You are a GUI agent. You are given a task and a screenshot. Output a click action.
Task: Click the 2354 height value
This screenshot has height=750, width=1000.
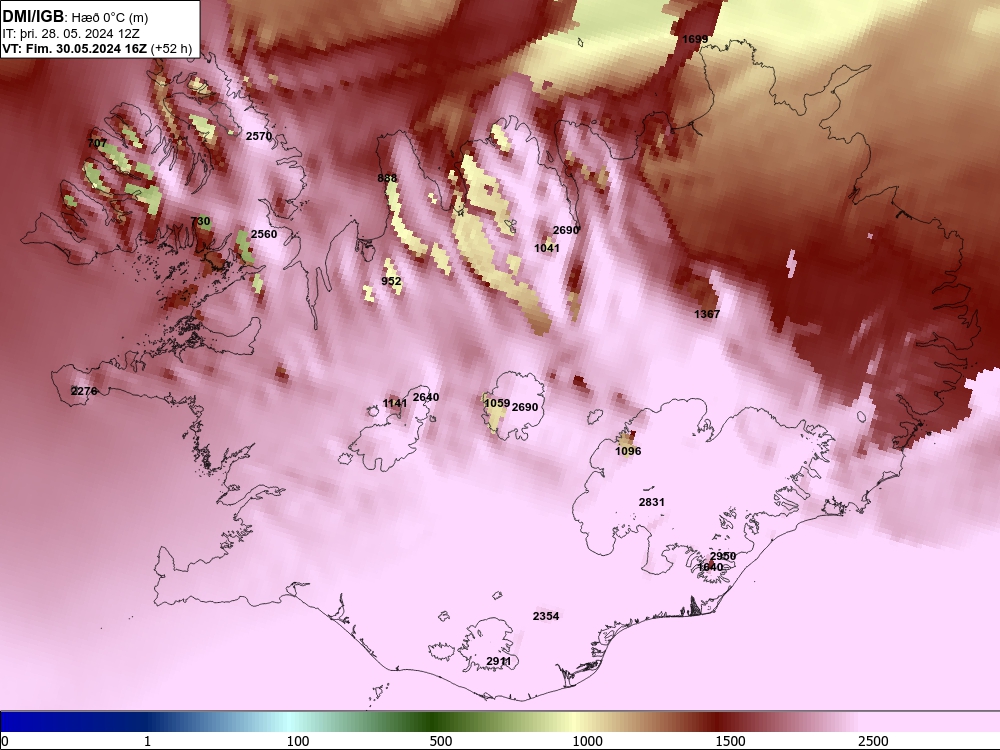[546, 616]
